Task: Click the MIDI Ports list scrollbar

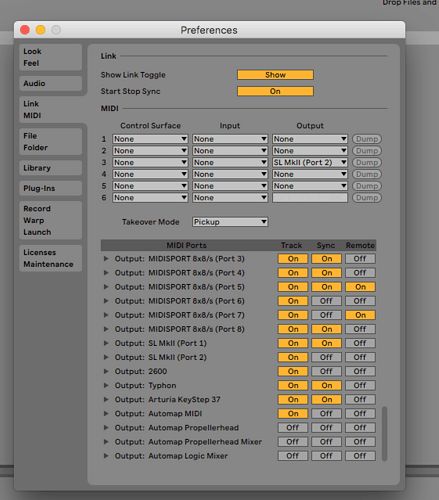Action: 384,433
